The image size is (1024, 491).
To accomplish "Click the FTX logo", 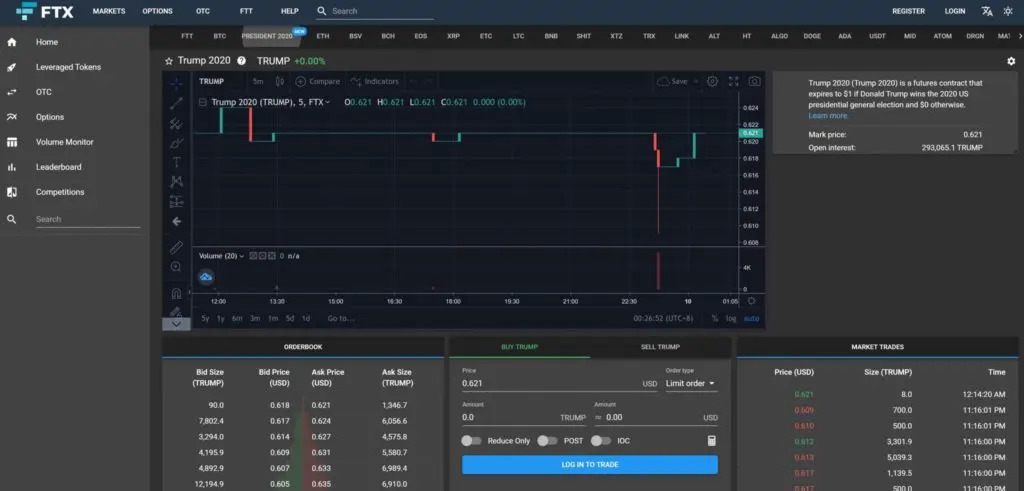I will point(44,11).
